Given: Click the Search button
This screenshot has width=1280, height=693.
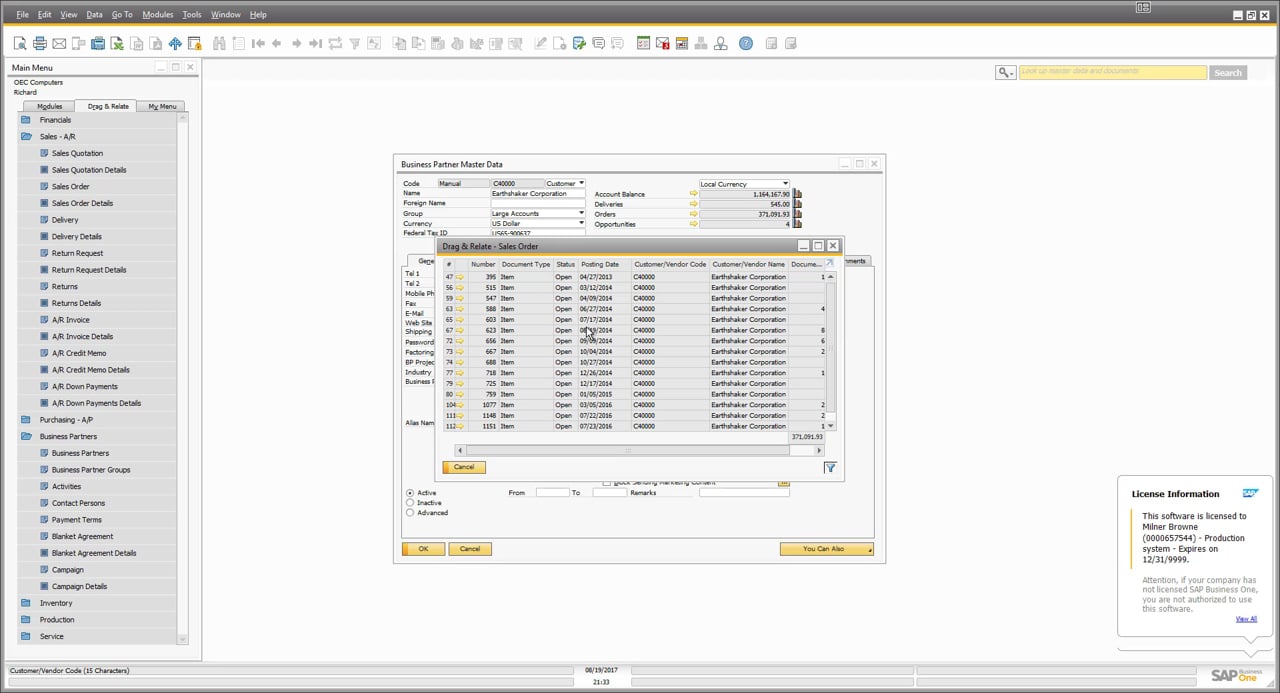Looking at the screenshot, I should click(1228, 72).
